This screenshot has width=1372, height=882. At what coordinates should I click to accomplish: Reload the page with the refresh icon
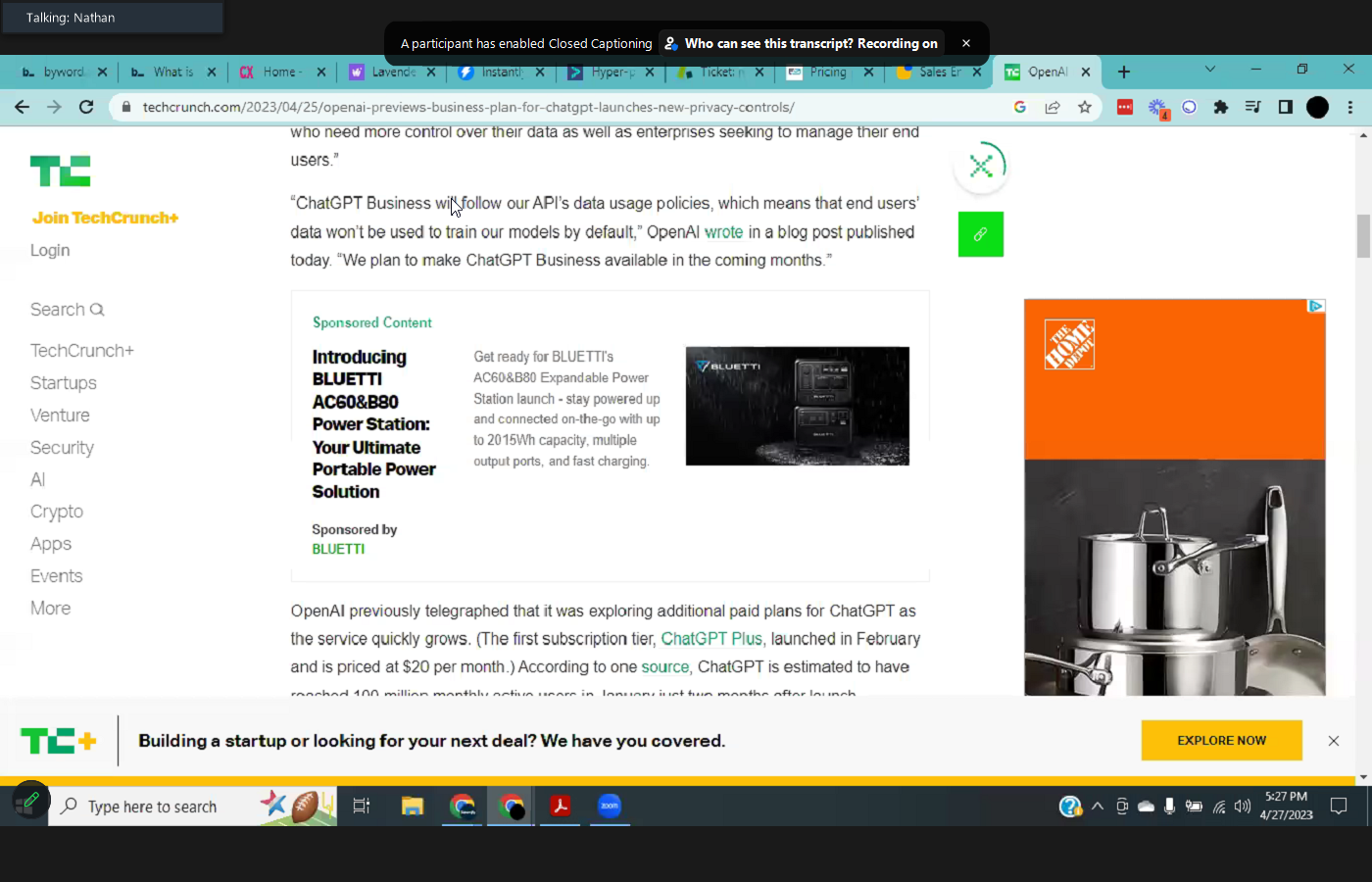click(x=86, y=107)
